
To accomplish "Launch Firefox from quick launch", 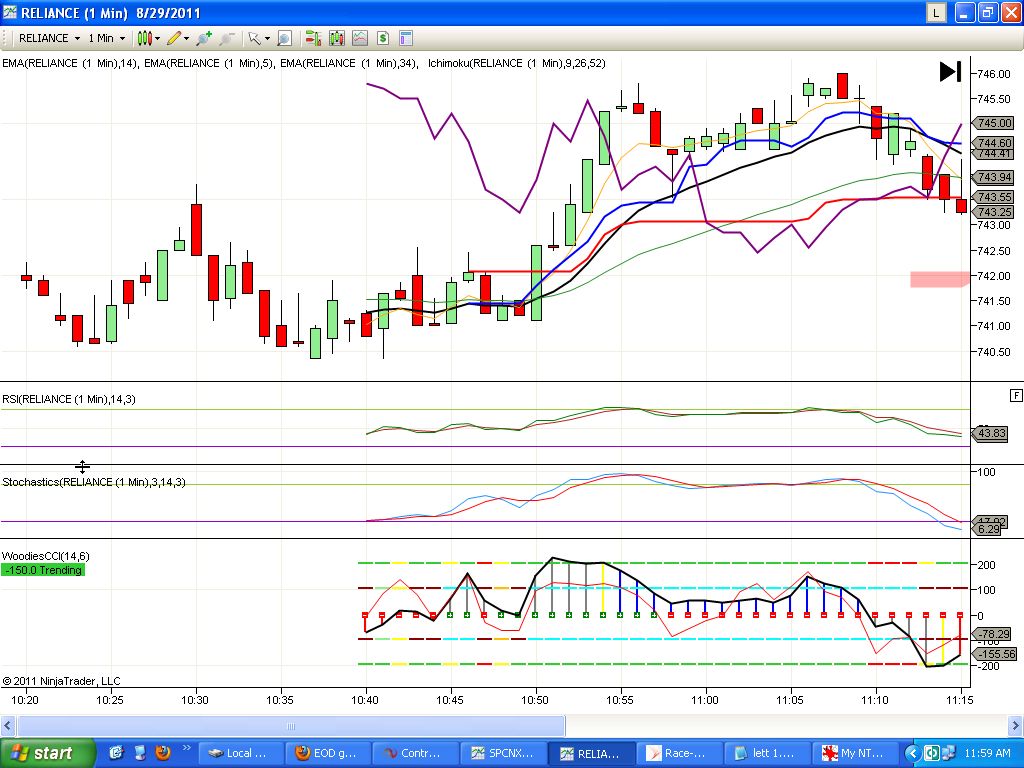I will click(x=163, y=753).
